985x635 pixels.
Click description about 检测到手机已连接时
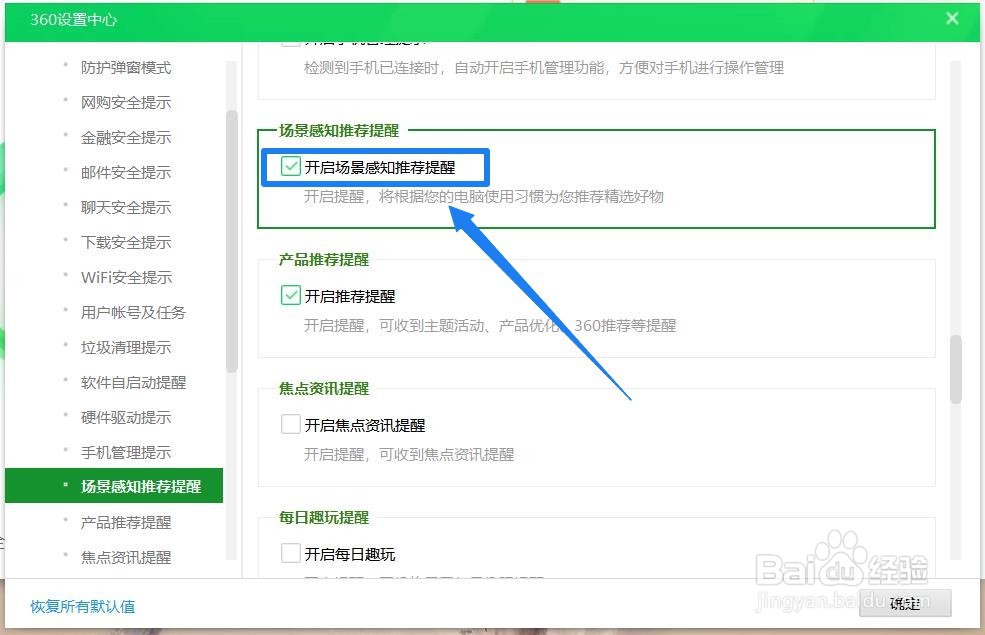pyautogui.click(x=543, y=67)
